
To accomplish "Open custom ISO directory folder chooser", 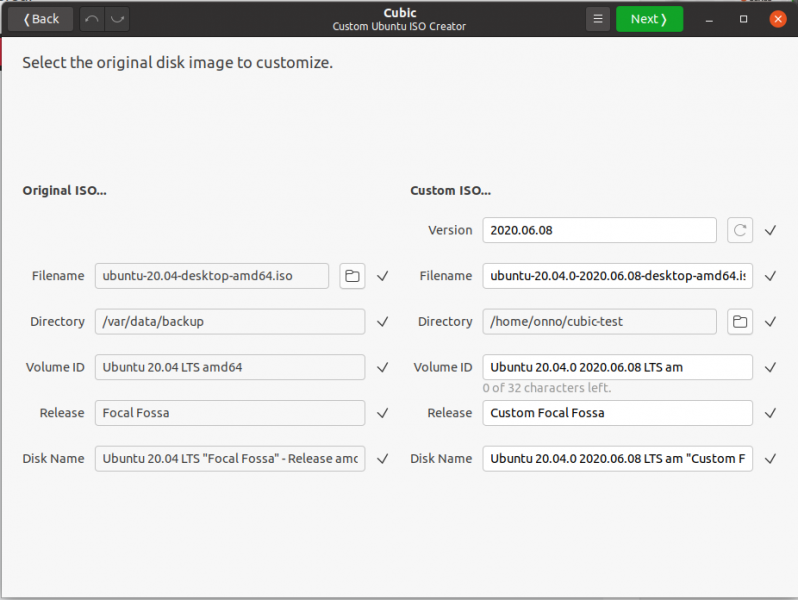I will 739,322.
